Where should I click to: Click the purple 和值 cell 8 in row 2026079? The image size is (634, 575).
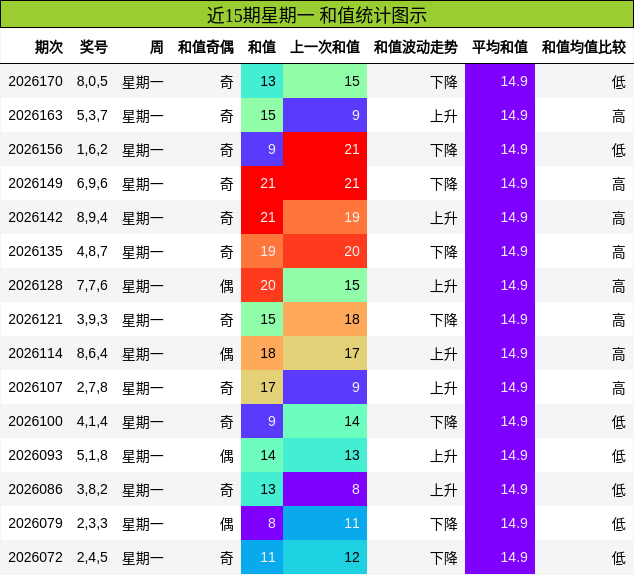(262, 523)
